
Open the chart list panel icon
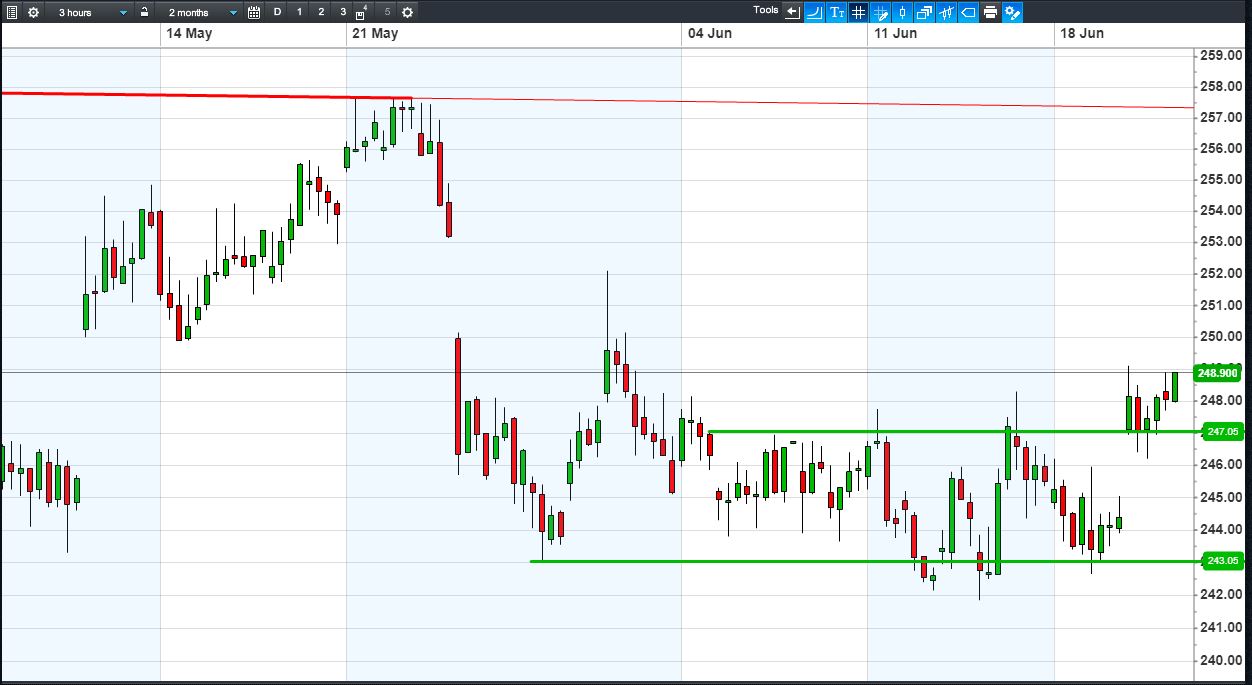coord(12,12)
